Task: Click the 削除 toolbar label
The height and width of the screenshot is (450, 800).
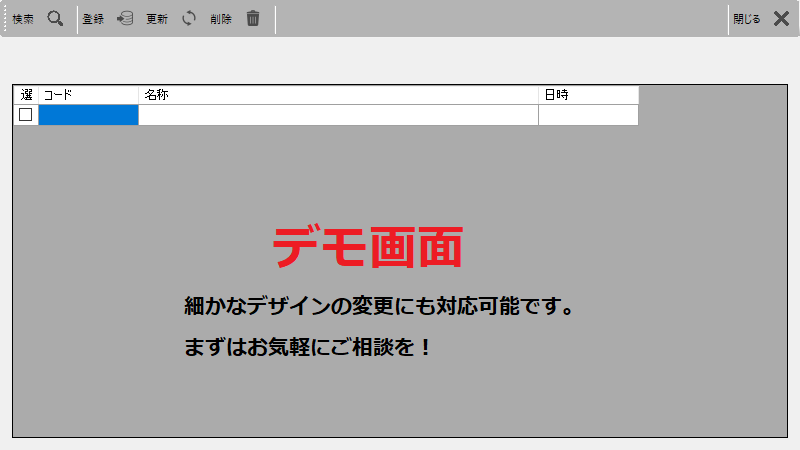Action: click(x=221, y=19)
